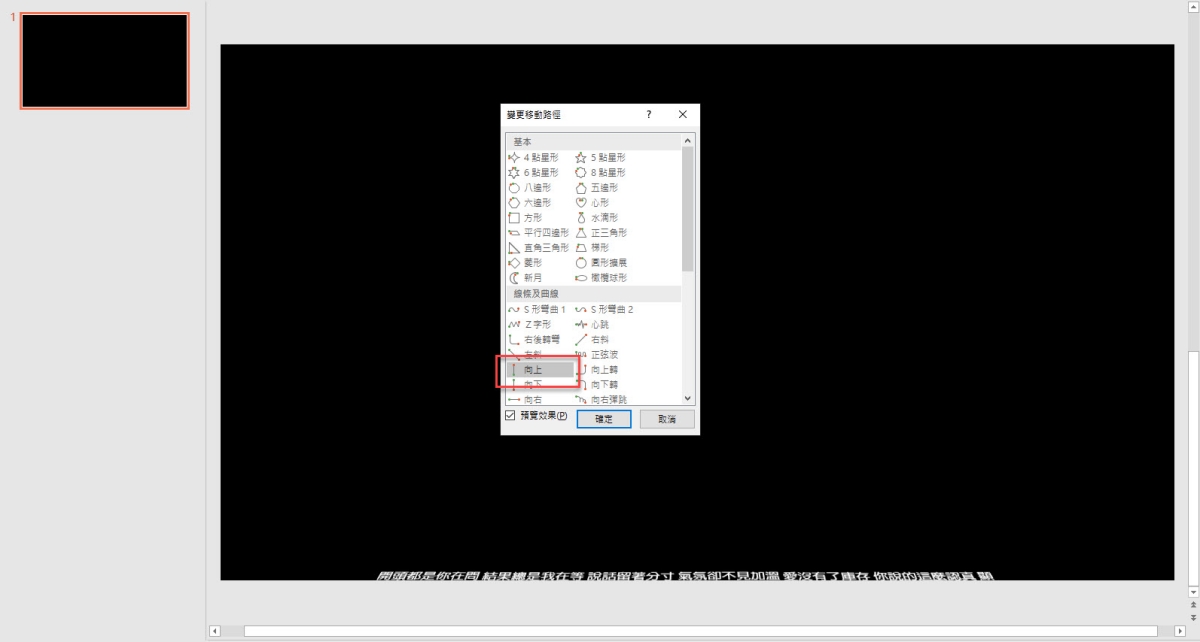Pick the 五邊形 pentagon path
The image size is (1200, 642).
[595, 188]
